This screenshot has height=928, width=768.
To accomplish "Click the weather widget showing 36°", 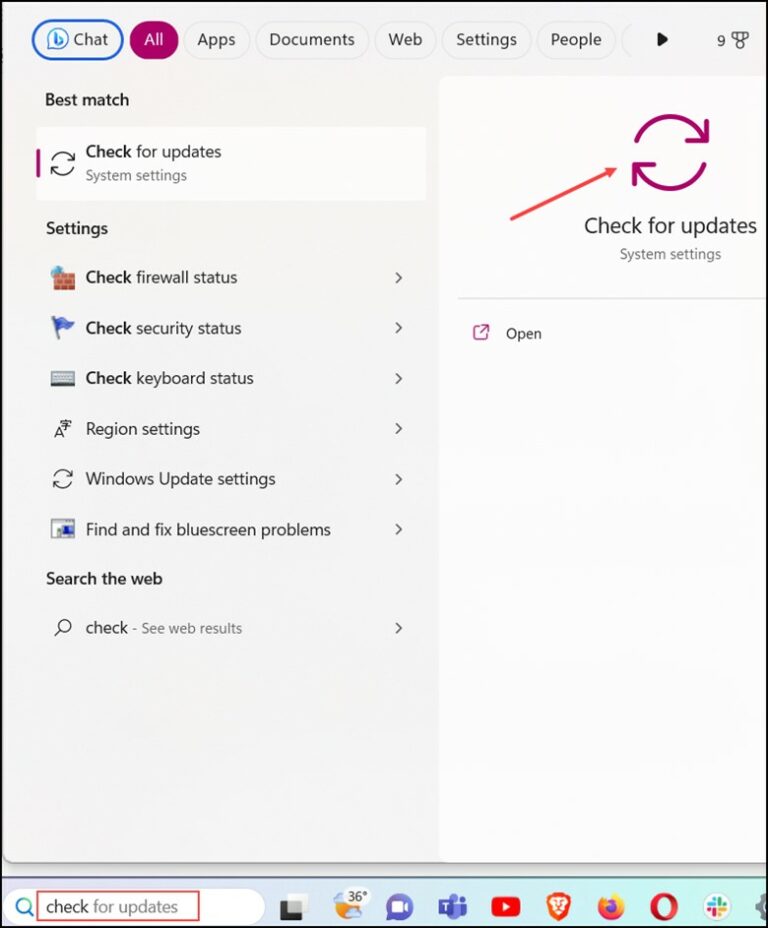I will coord(349,904).
